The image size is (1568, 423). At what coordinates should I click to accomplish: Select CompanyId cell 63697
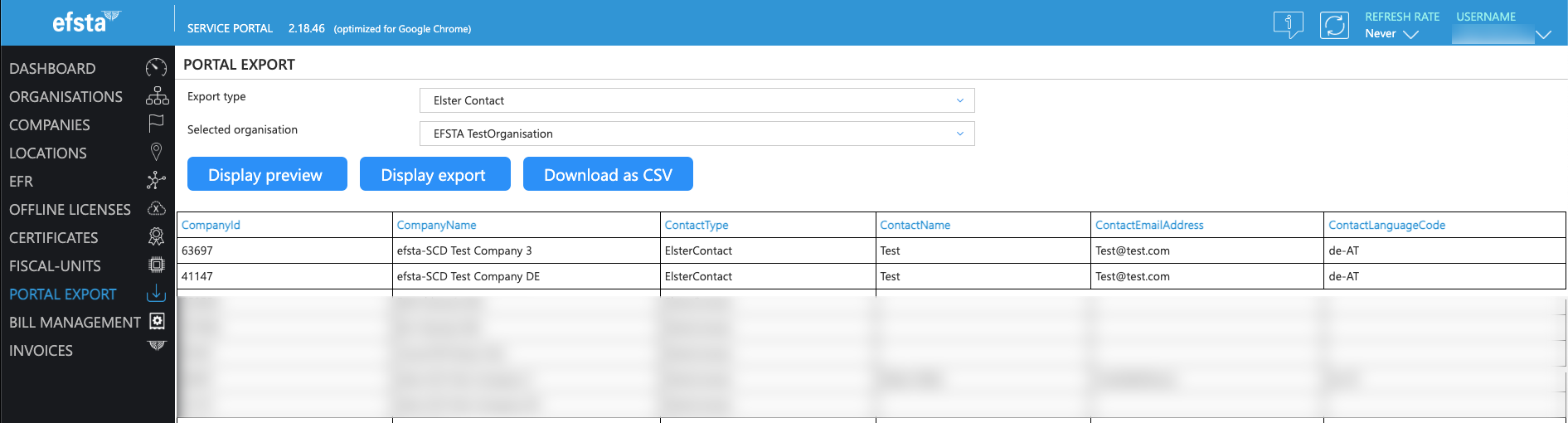(x=284, y=250)
